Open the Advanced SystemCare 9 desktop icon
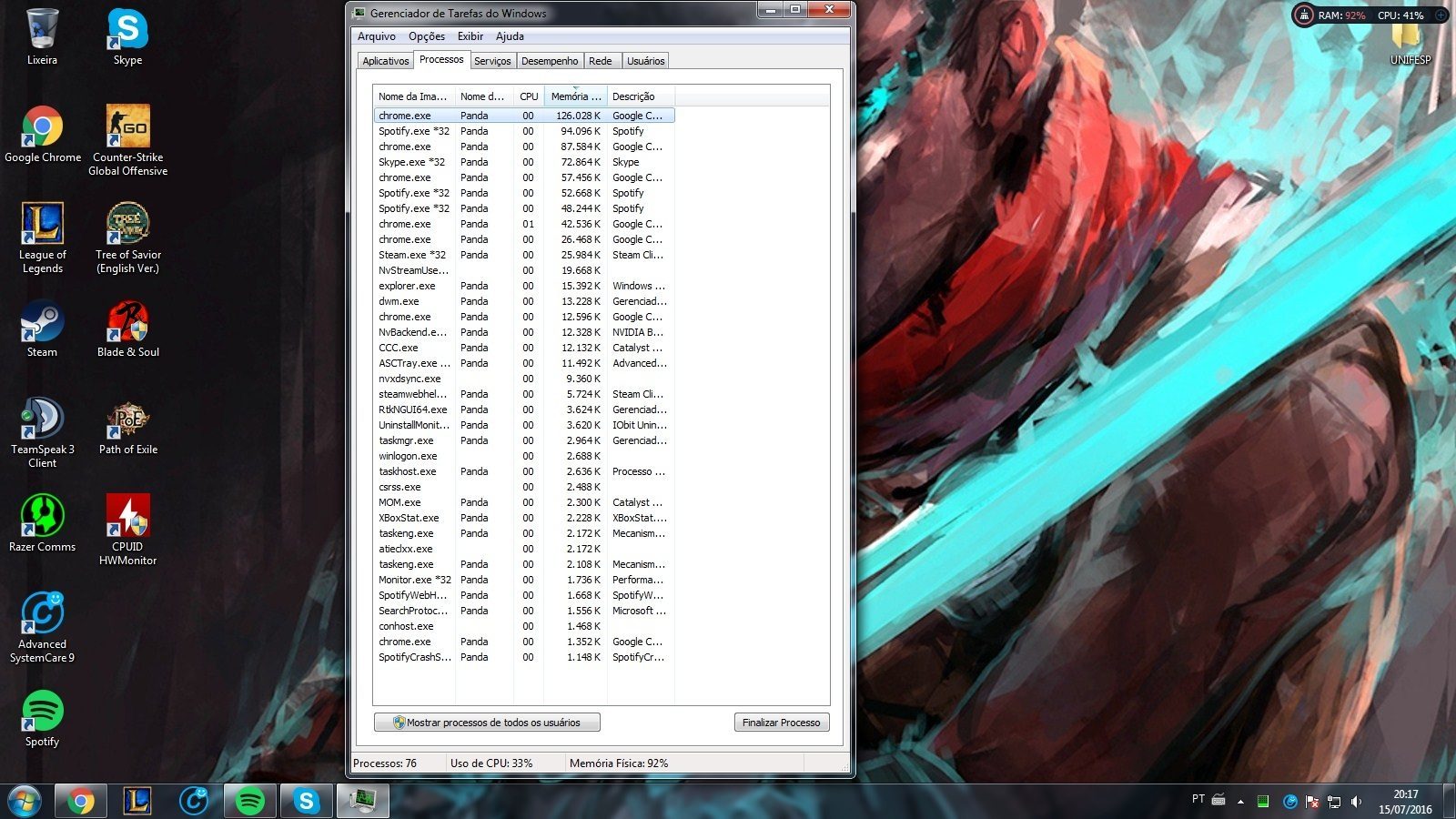 42,627
